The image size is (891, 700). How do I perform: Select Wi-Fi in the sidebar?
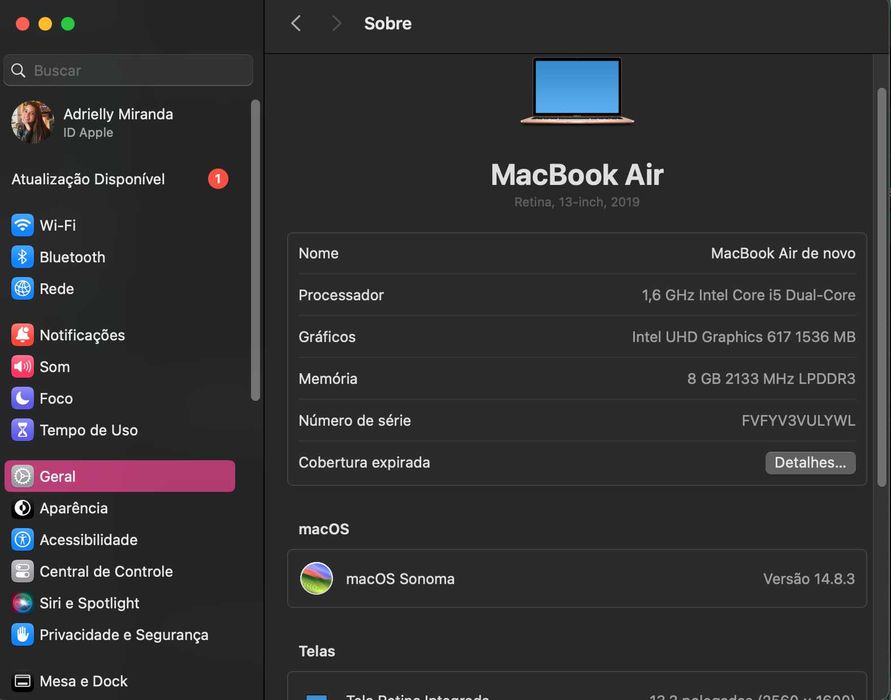click(x=119, y=225)
